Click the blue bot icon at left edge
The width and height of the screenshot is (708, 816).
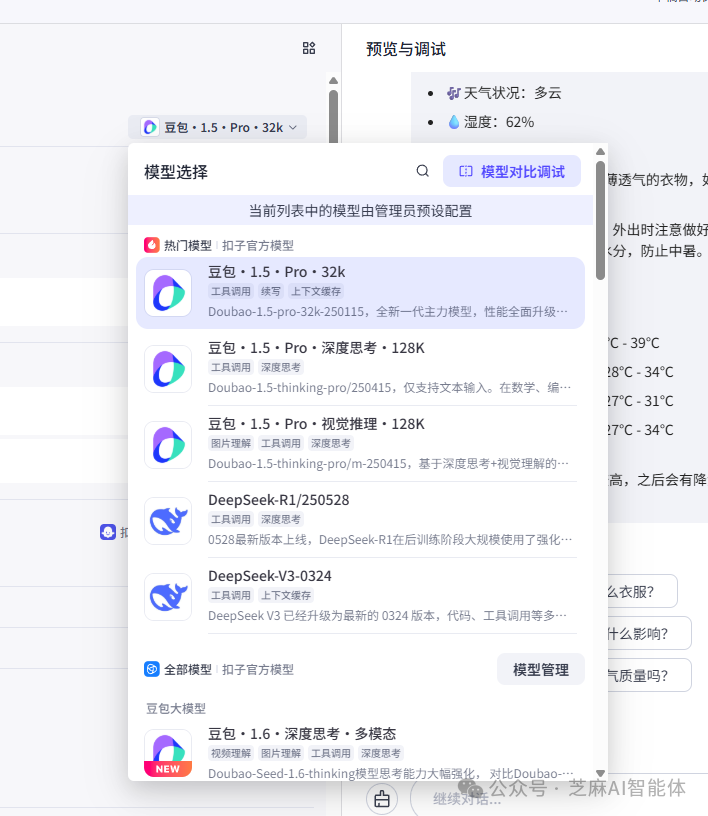(108, 532)
